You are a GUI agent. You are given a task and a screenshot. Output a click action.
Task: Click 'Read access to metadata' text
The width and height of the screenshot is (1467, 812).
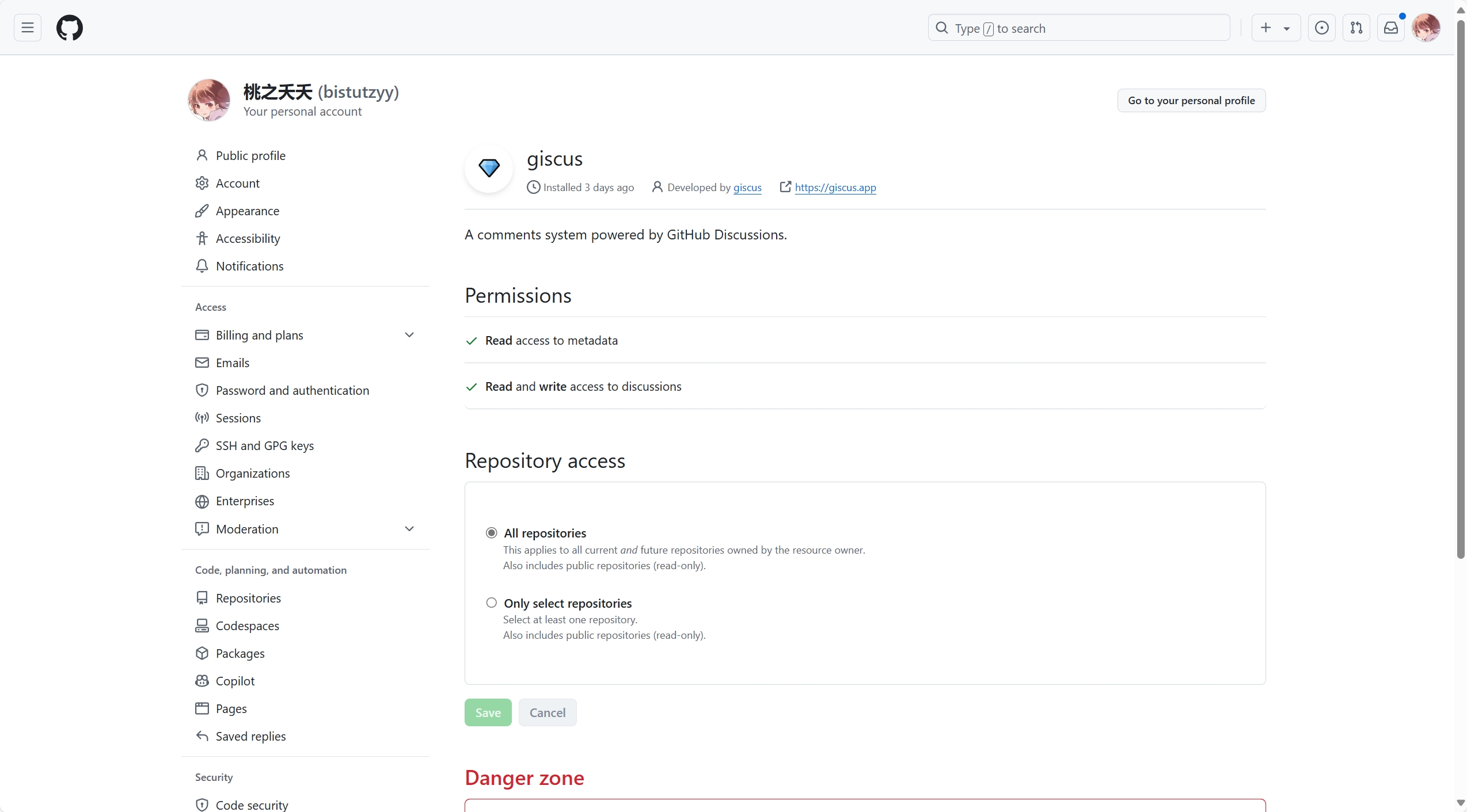pos(552,341)
